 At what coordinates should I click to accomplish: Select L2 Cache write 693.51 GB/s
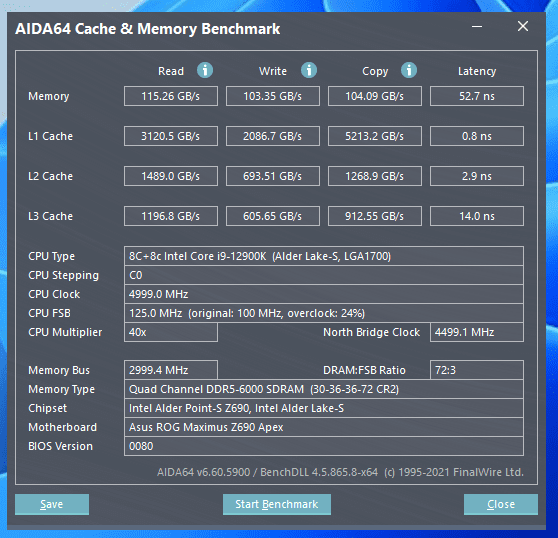273,176
